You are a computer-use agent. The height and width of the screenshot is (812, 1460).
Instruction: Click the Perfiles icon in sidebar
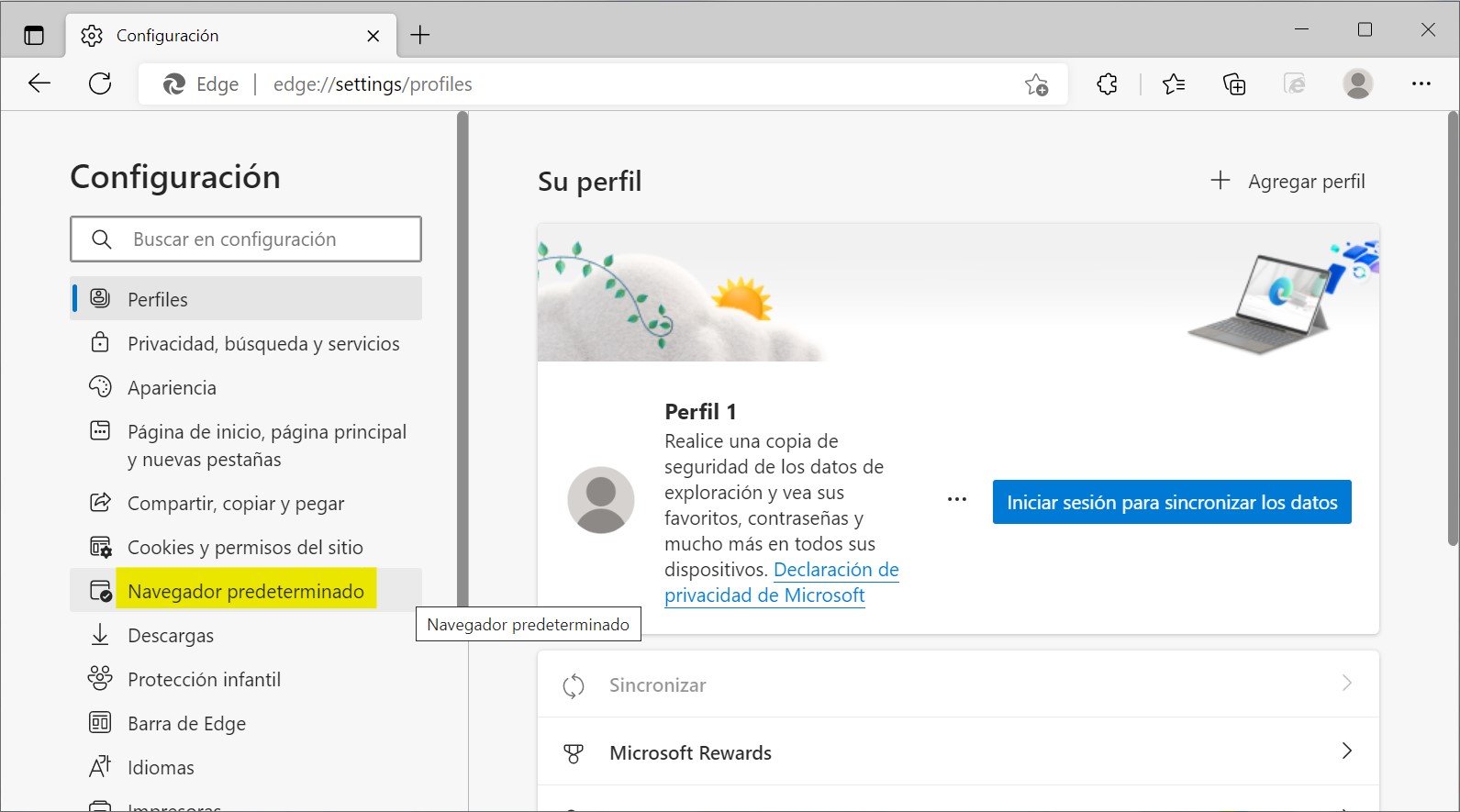pos(100,298)
